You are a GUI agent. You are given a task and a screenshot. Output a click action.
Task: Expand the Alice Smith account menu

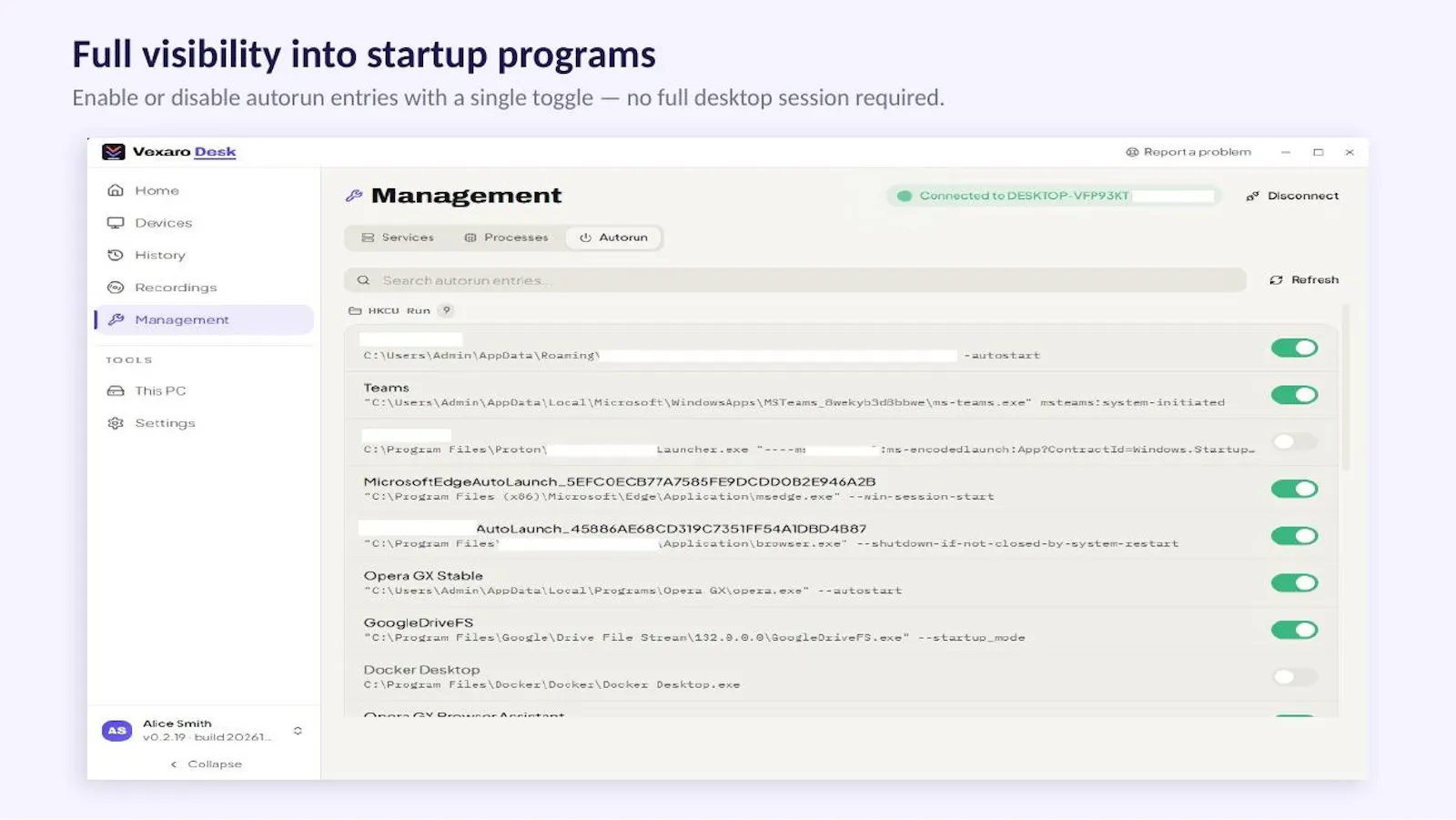point(298,731)
